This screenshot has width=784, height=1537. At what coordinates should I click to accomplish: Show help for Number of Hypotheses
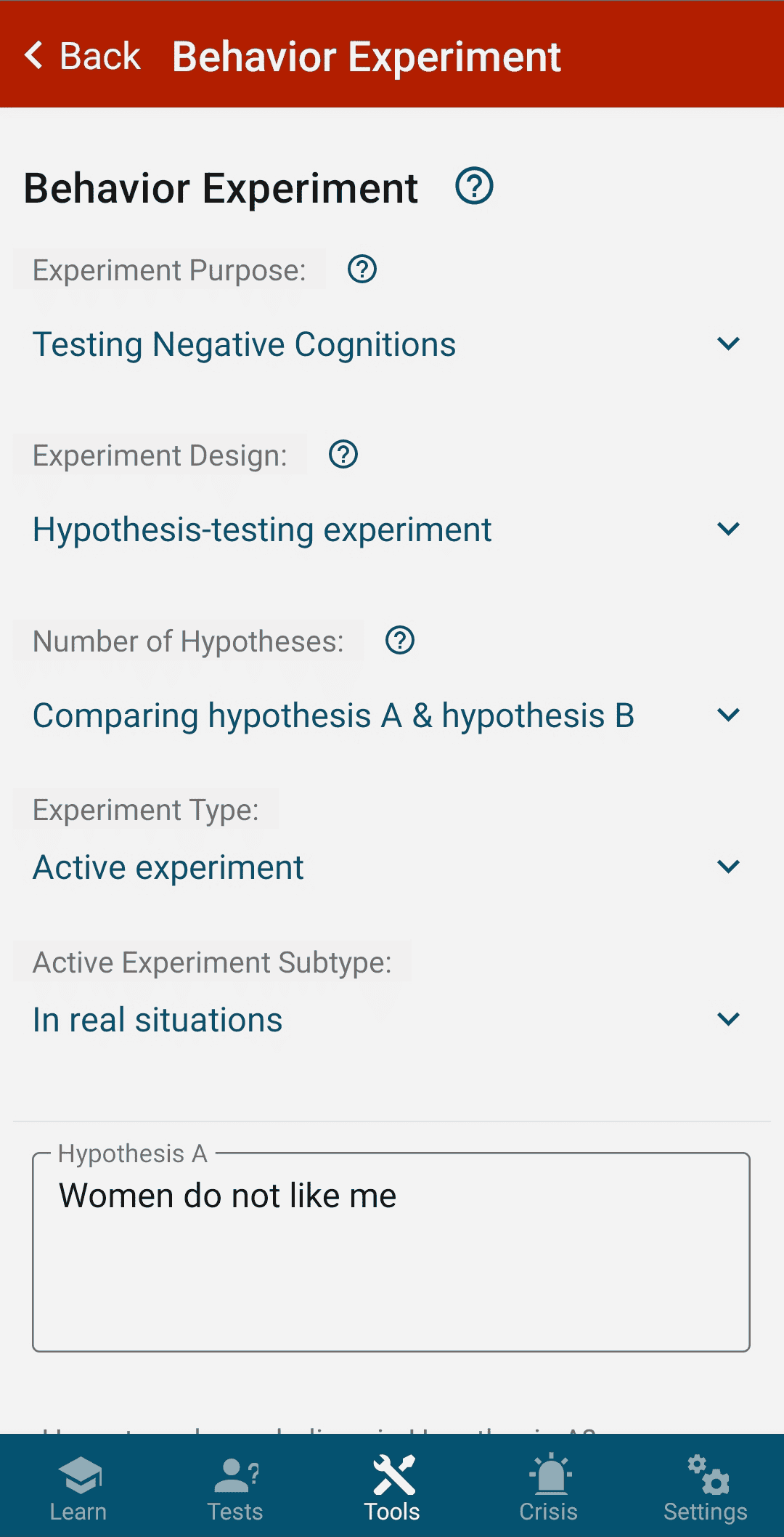[x=399, y=641]
